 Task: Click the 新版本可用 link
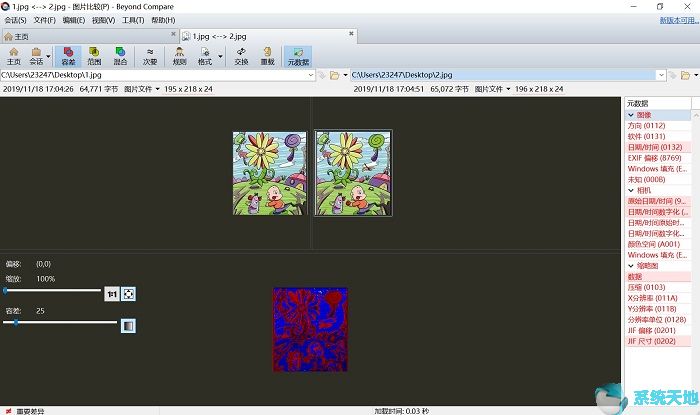click(679, 20)
